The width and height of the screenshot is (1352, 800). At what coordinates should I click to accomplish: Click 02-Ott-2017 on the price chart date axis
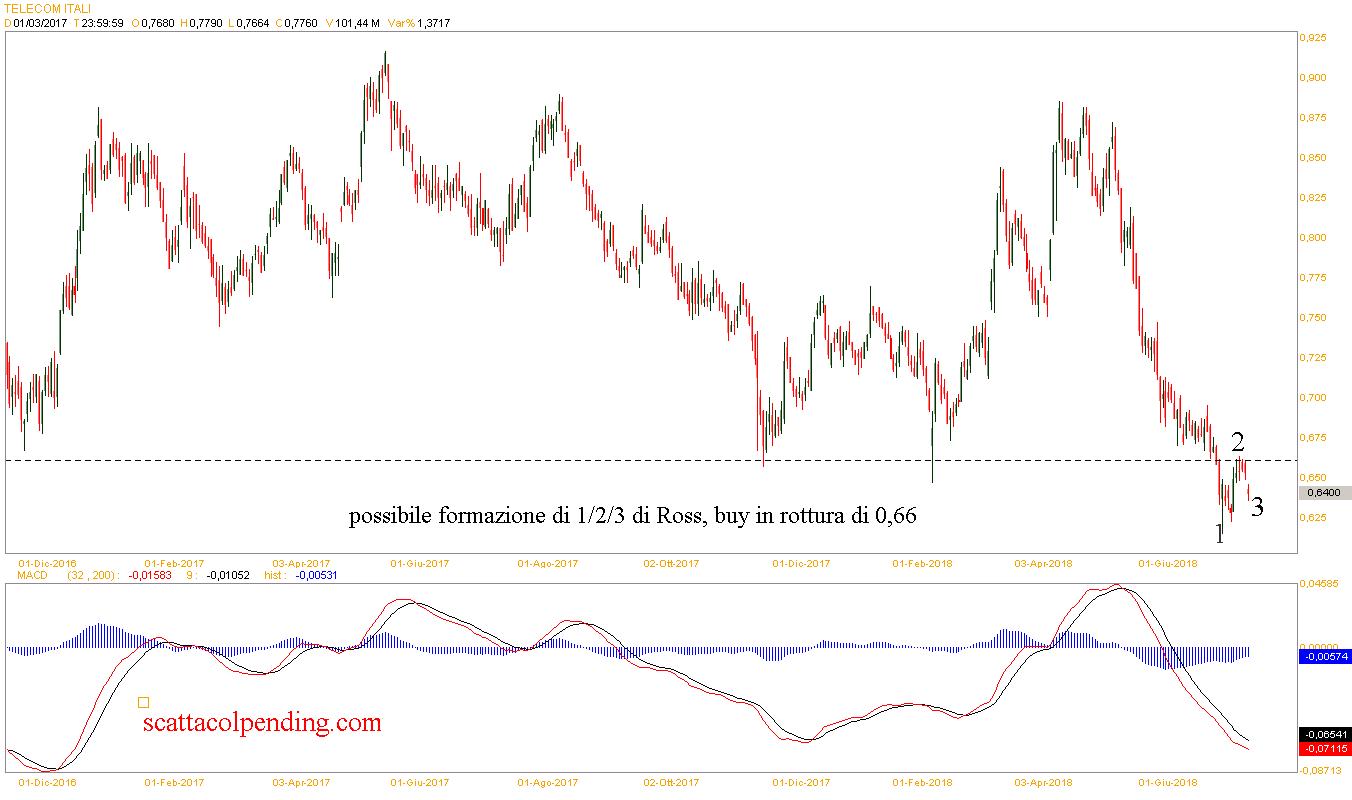(670, 563)
